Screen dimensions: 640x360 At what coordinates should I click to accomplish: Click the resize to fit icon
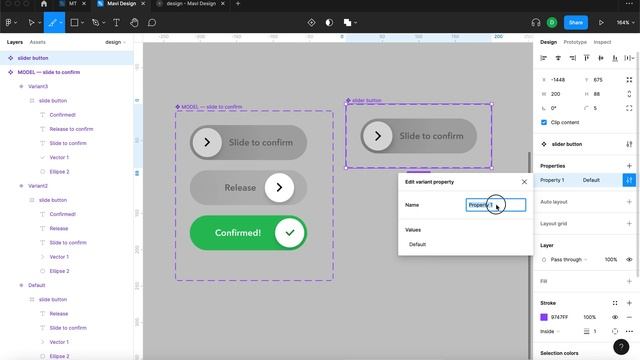click(629, 80)
